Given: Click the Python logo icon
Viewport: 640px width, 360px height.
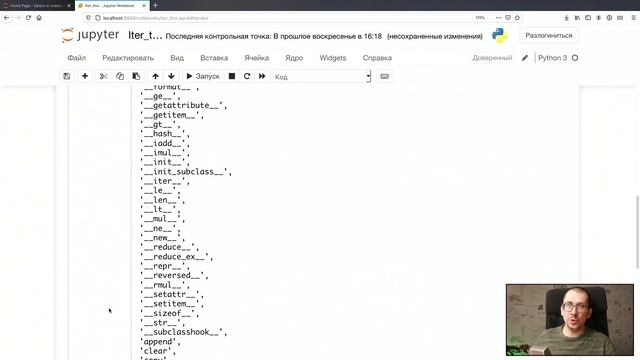Looking at the screenshot, I should [x=500, y=36].
